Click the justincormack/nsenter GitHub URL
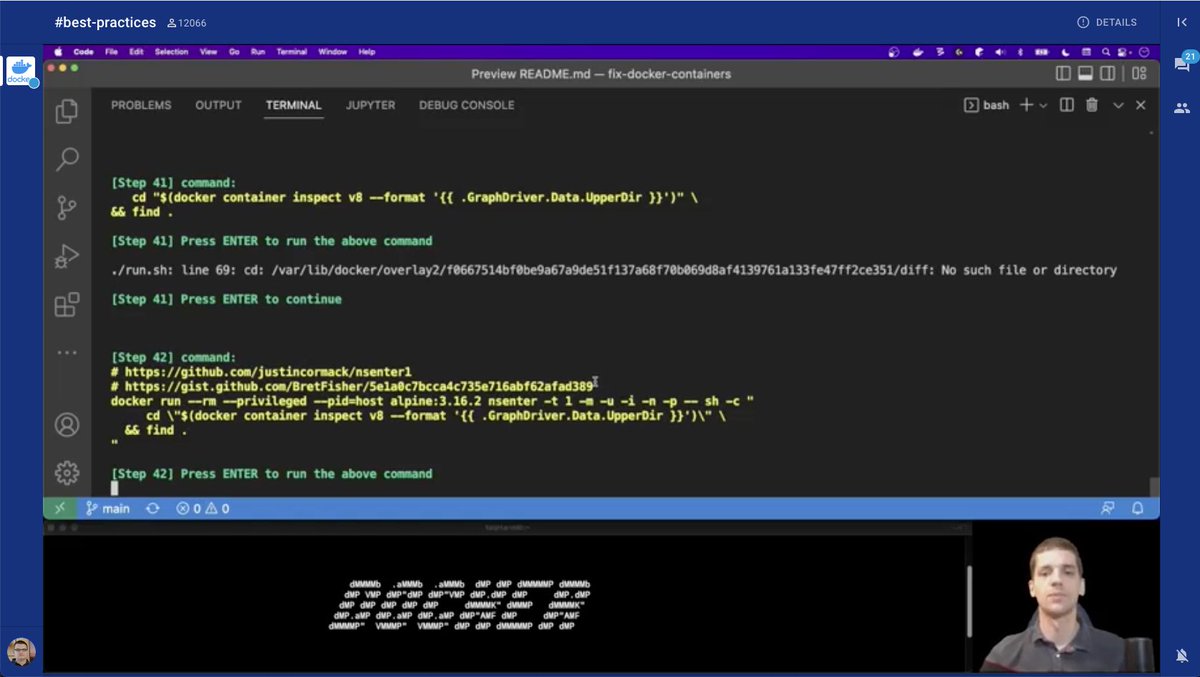The image size is (1200, 677). [268, 372]
